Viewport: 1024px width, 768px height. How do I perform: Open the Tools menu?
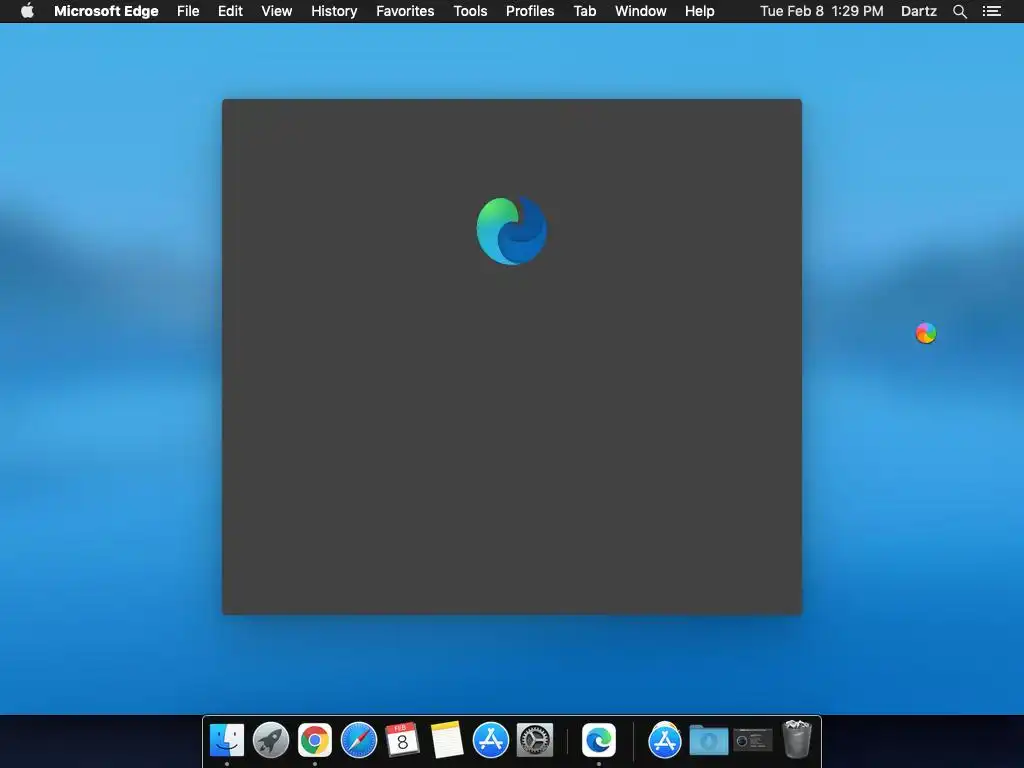coord(470,11)
